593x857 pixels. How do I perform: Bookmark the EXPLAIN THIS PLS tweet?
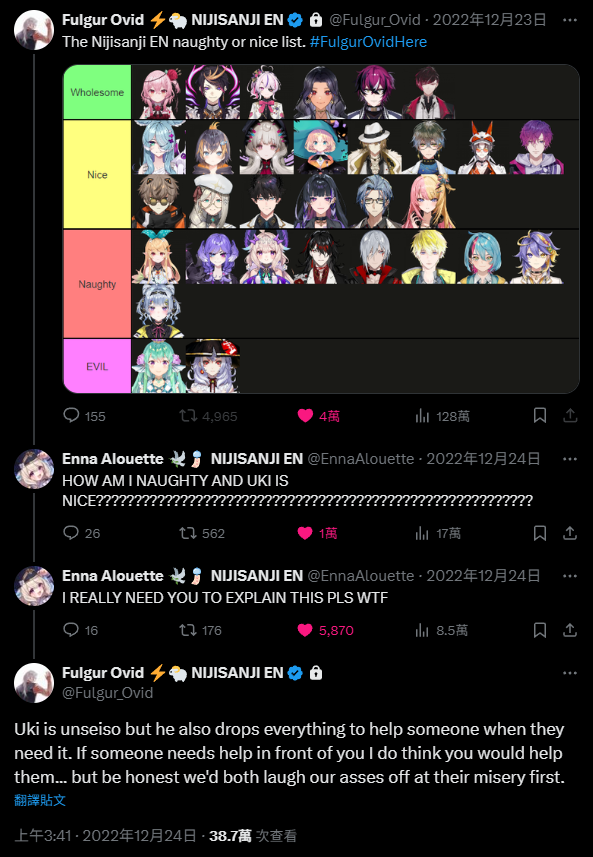tap(540, 630)
